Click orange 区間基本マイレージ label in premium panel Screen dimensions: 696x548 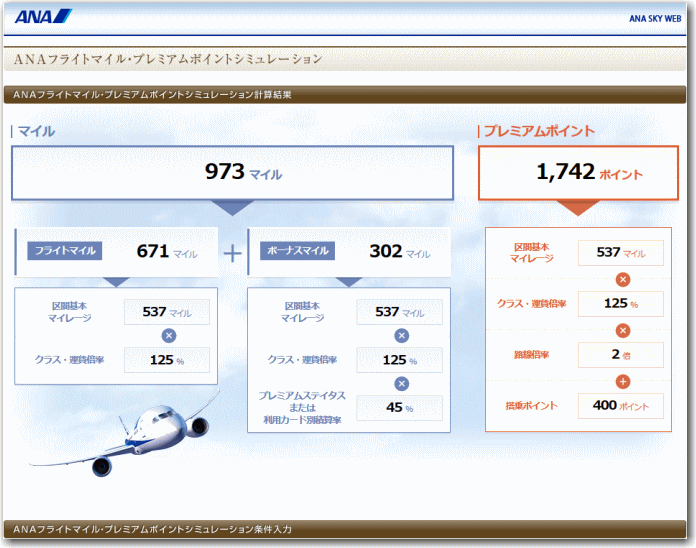coord(531,253)
